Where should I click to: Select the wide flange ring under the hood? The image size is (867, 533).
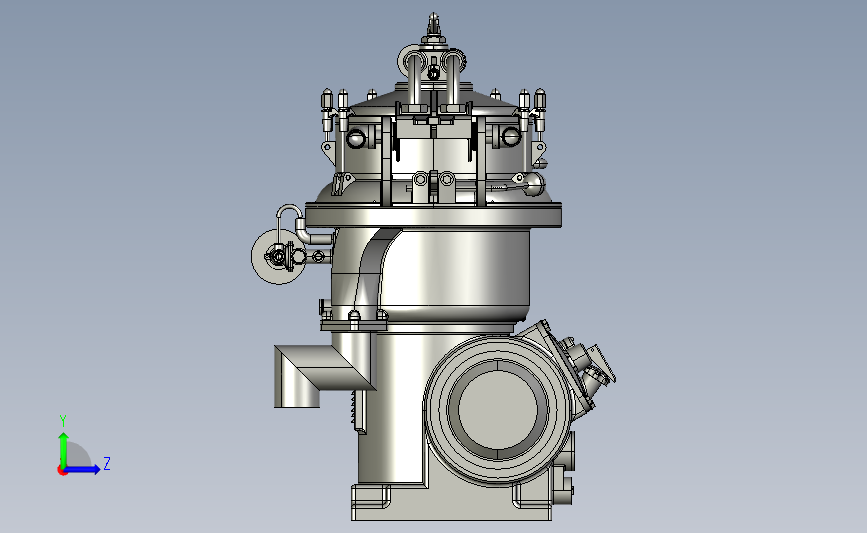pos(434,216)
